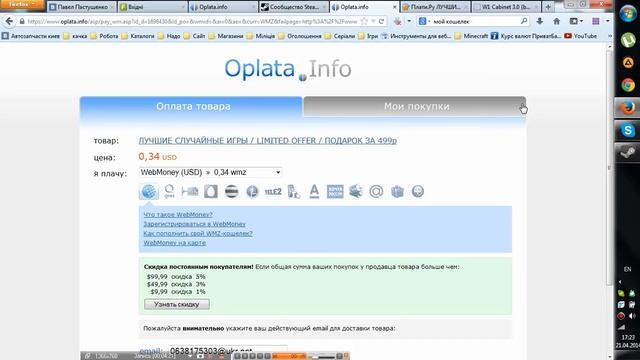Open the Windows Start orb
This screenshot has width=640, height=360.
[x=627, y=13]
